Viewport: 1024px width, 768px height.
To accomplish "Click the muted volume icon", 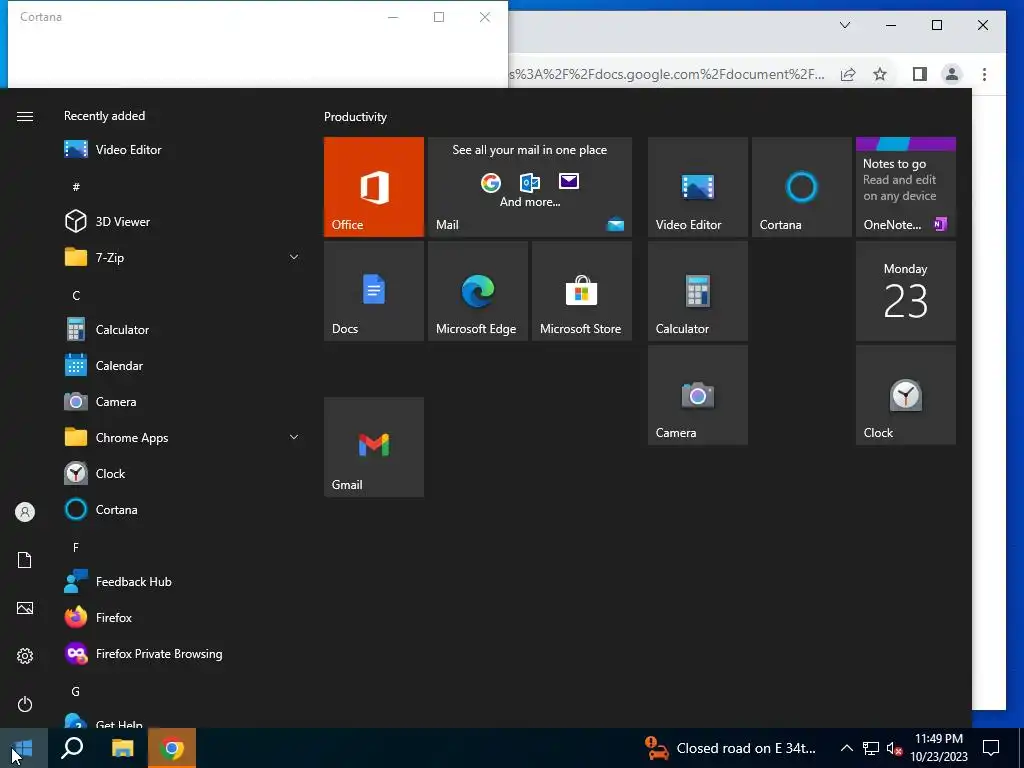I will coord(894,749).
